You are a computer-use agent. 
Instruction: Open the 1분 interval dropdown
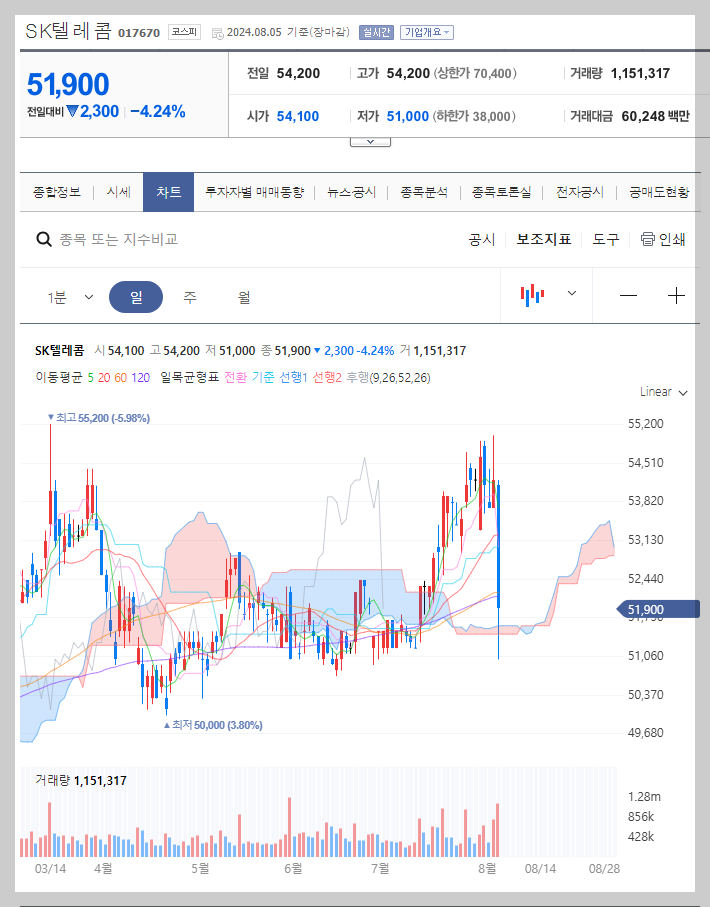[70, 297]
